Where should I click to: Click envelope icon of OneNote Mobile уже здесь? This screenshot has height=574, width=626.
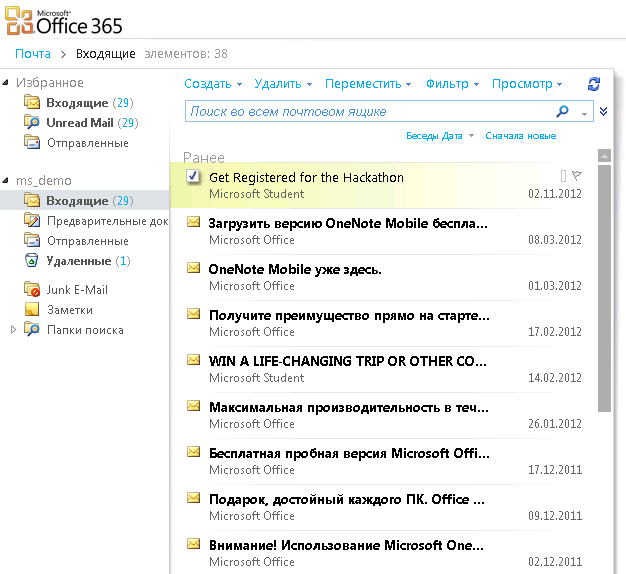point(193,268)
